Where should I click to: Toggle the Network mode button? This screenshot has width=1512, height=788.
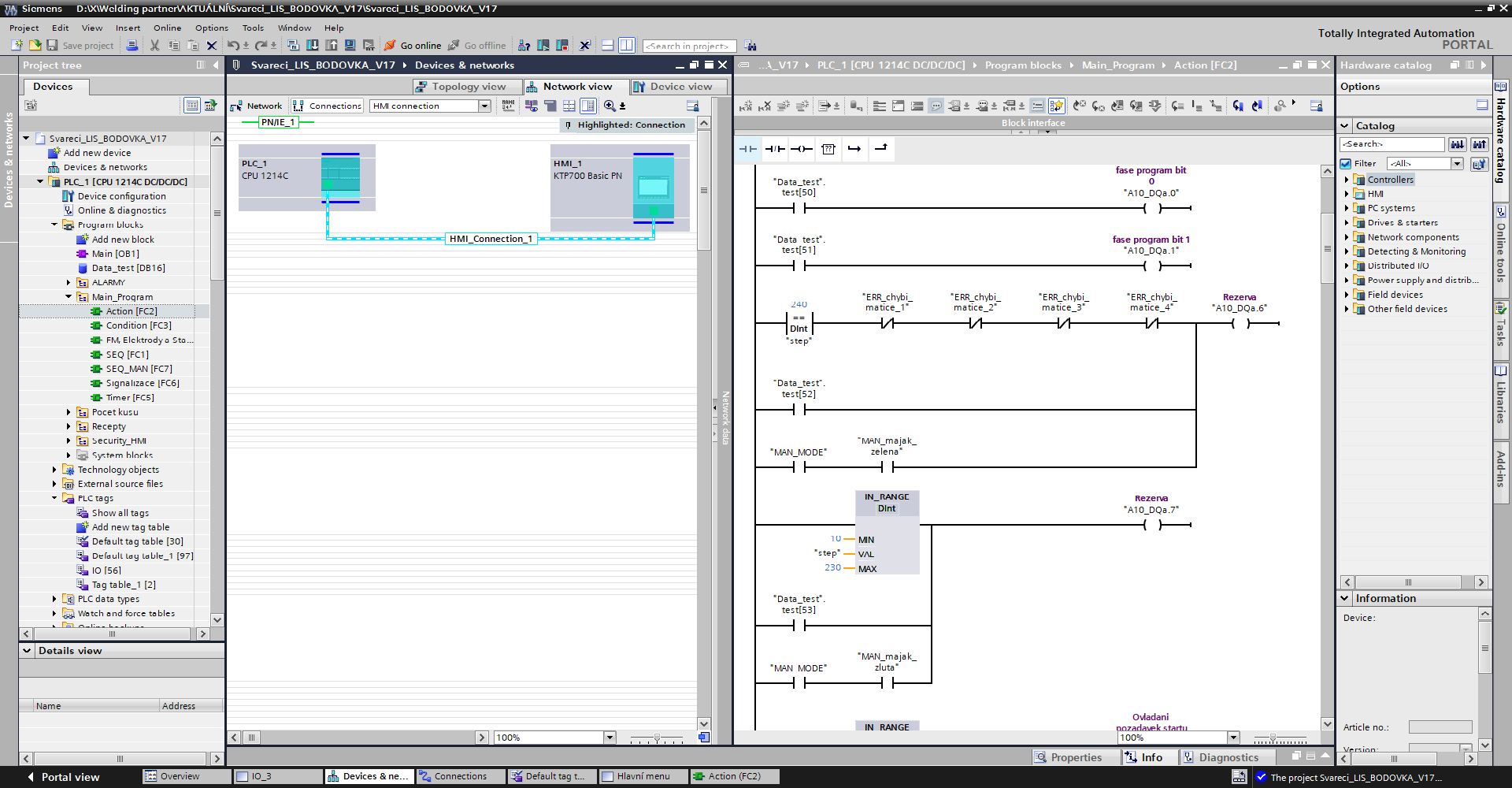click(x=257, y=106)
